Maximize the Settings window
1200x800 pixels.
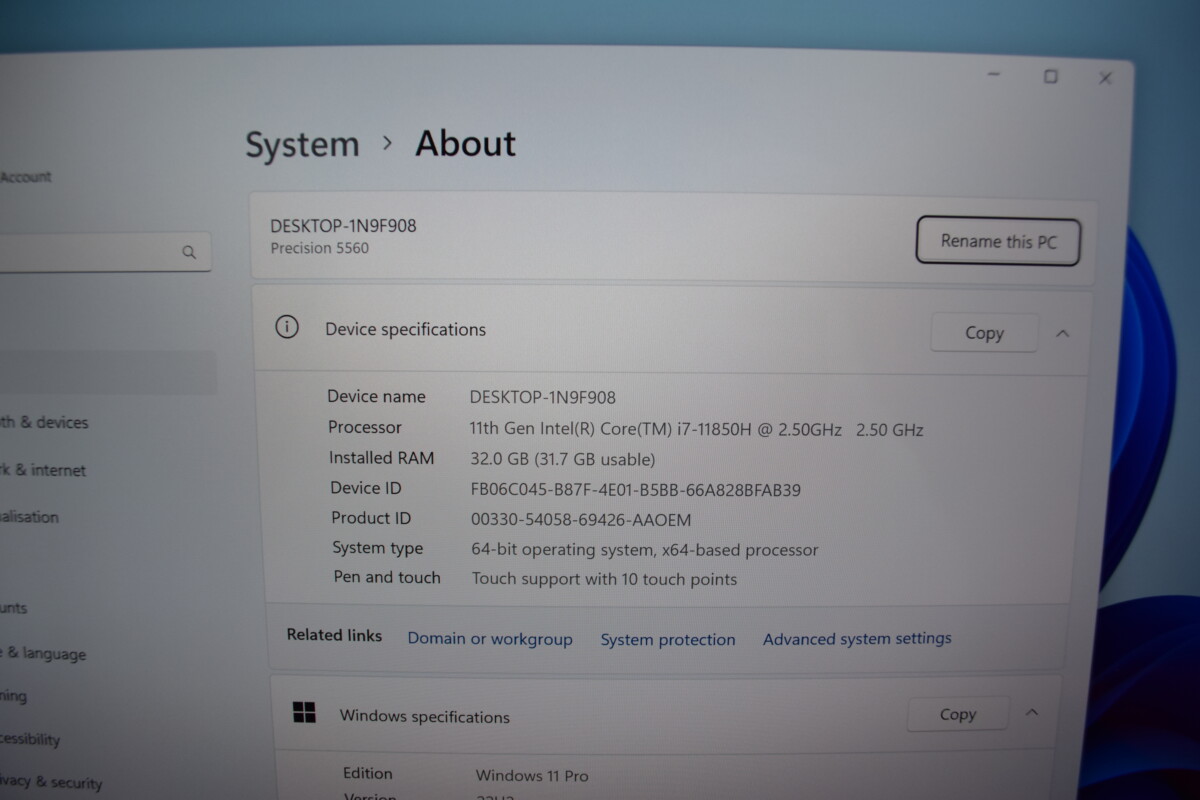[x=1050, y=76]
